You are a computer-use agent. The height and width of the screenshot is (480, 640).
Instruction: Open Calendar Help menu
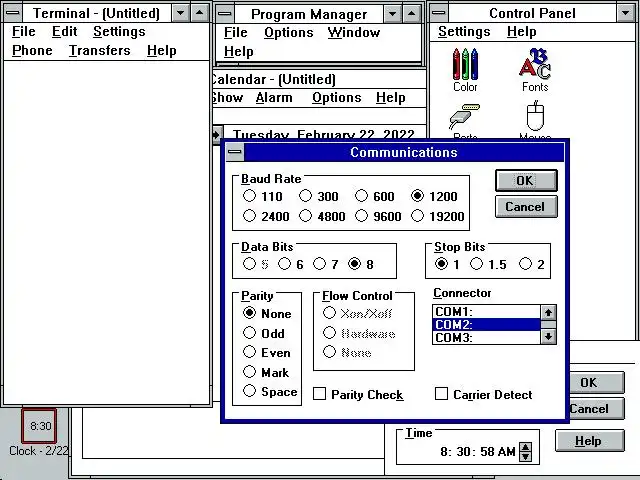(391, 98)
